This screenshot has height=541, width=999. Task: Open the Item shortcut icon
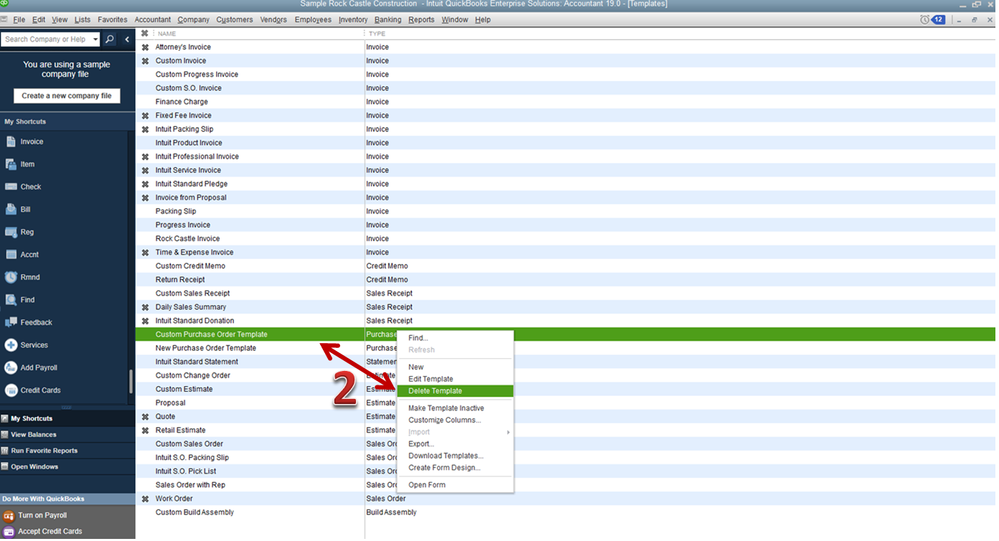pyautogui.click(x=11, y=164)
